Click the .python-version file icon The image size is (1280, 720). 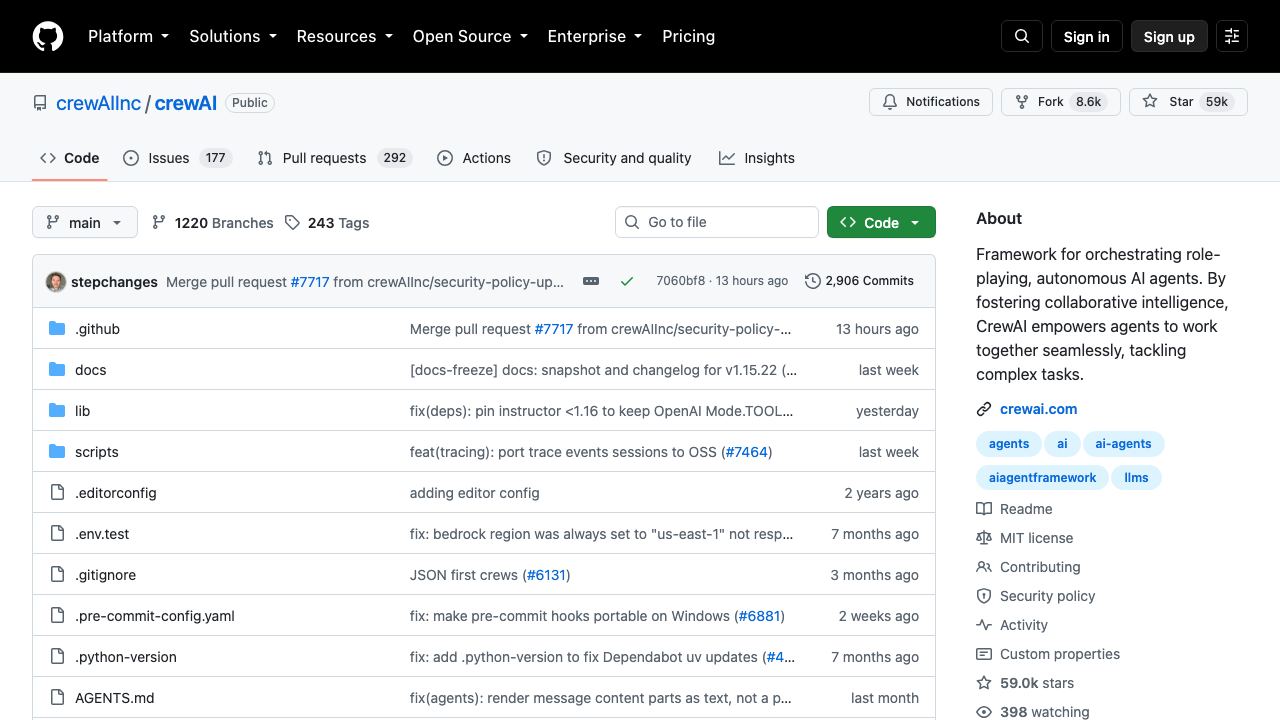[x=57, y=657]
